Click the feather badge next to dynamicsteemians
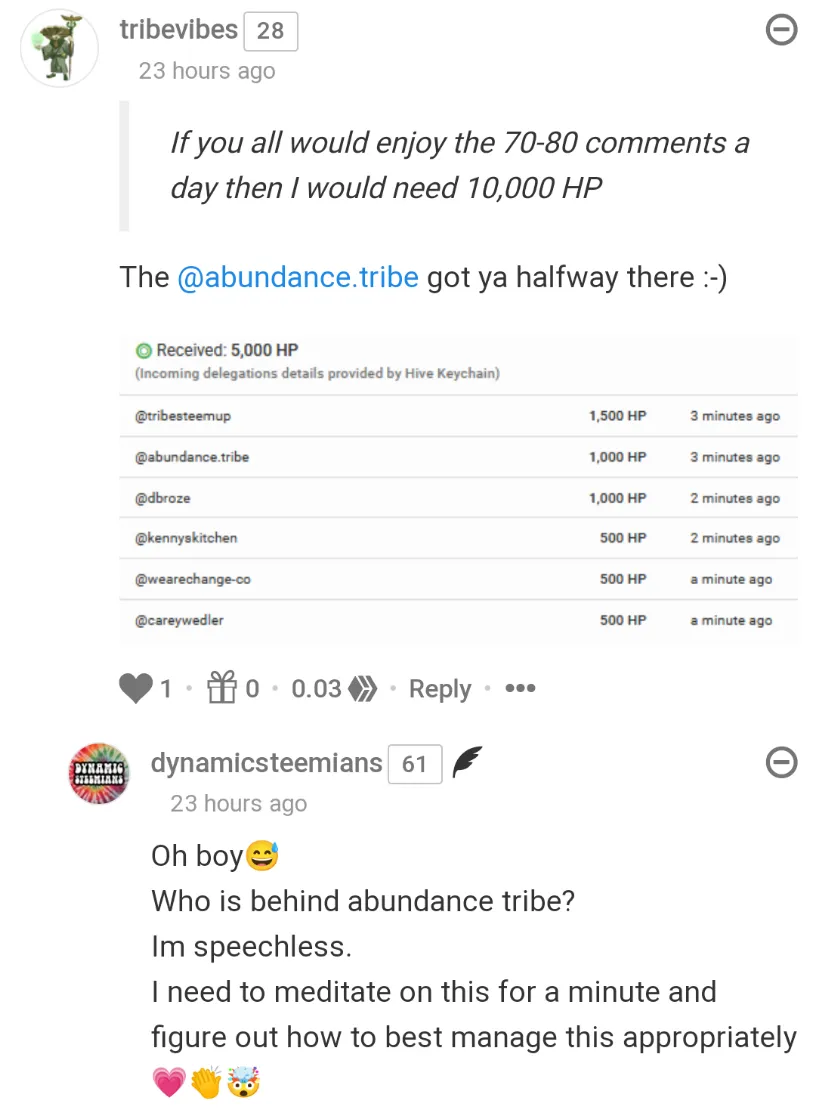This screenshot has width=816, height=1118. [x=467, y=763]
